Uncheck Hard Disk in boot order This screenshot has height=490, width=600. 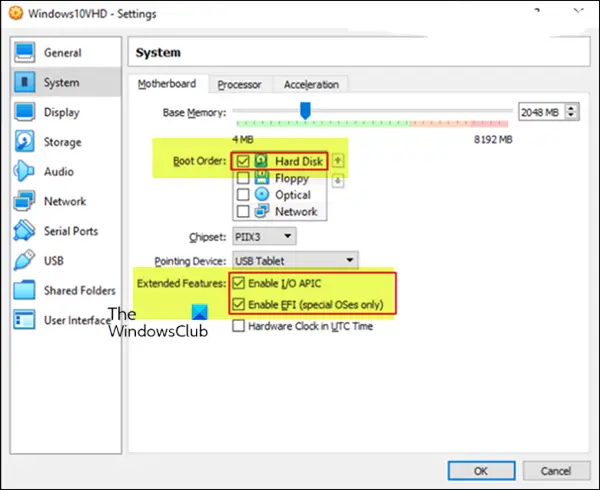click(243, 161)
